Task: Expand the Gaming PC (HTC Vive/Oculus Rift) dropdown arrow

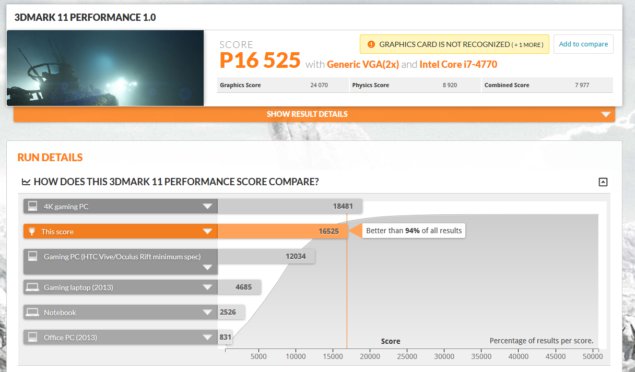Action: 207,267
